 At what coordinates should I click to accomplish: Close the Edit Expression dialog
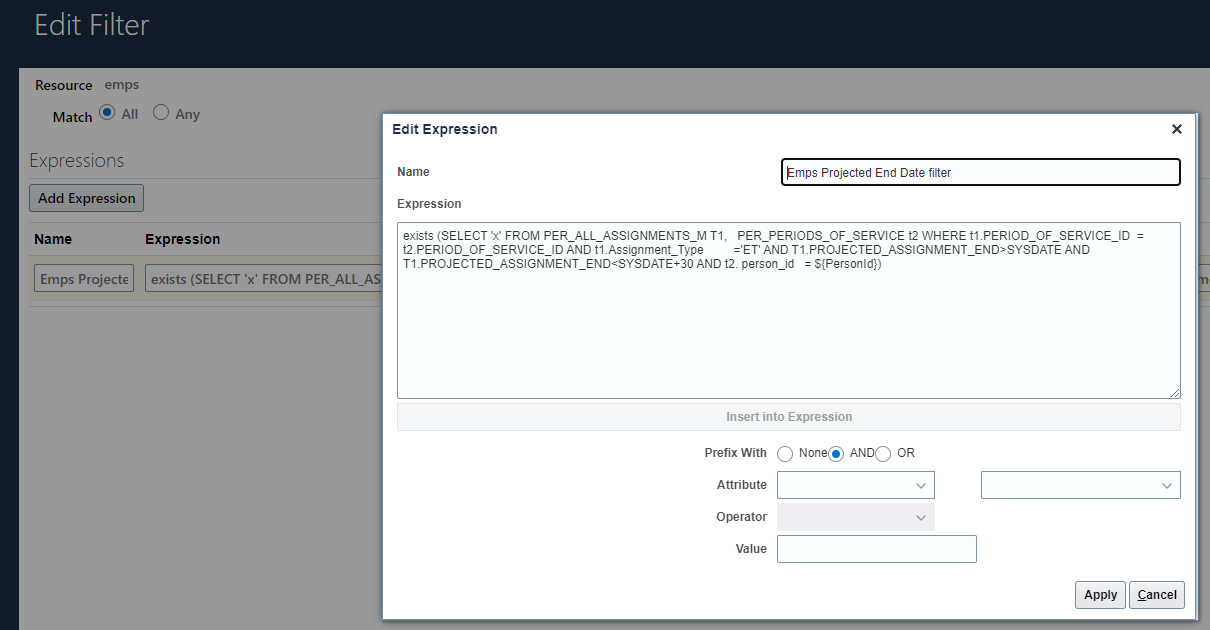pyautogui.click(x=1176, y=129)
